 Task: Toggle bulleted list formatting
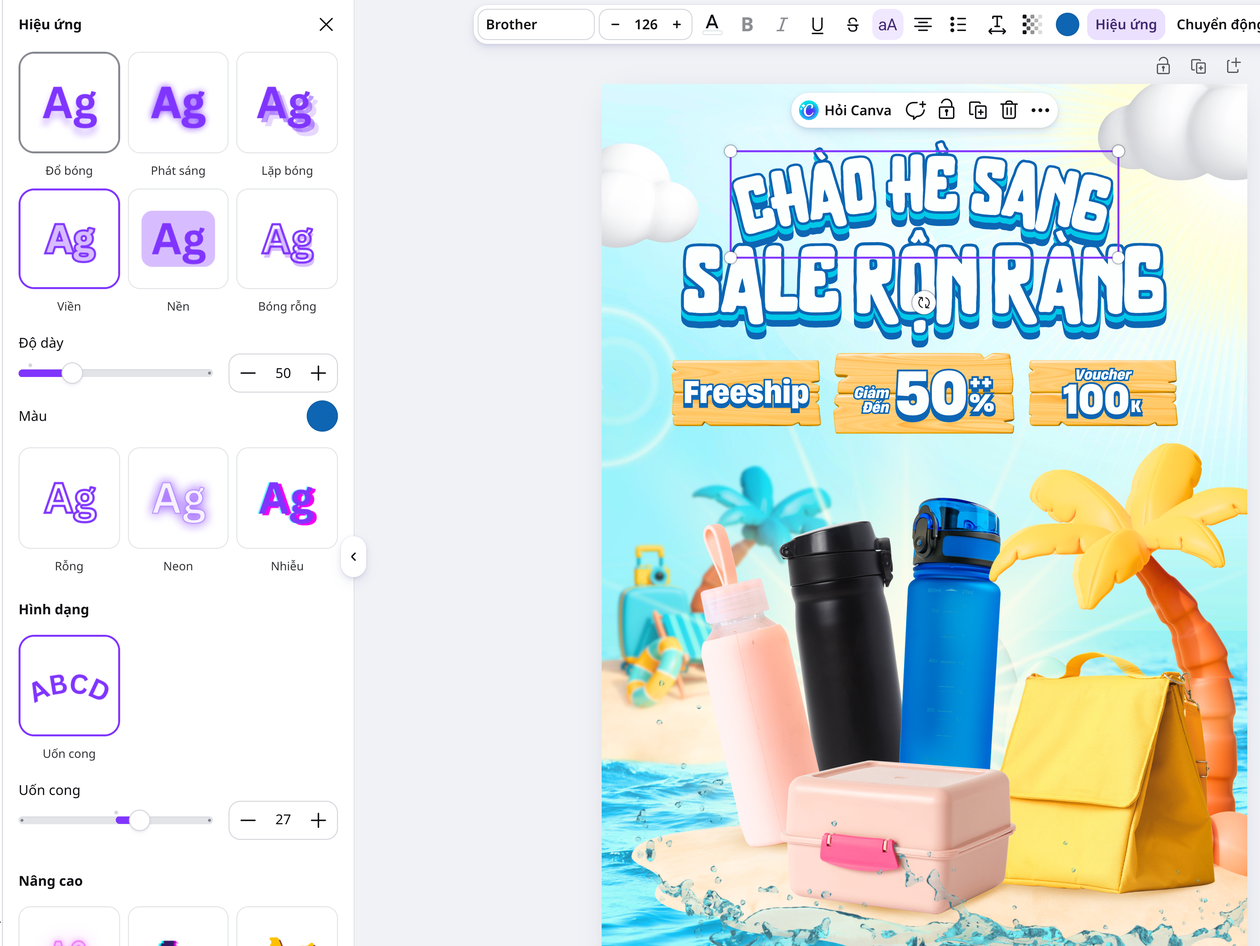958,24
